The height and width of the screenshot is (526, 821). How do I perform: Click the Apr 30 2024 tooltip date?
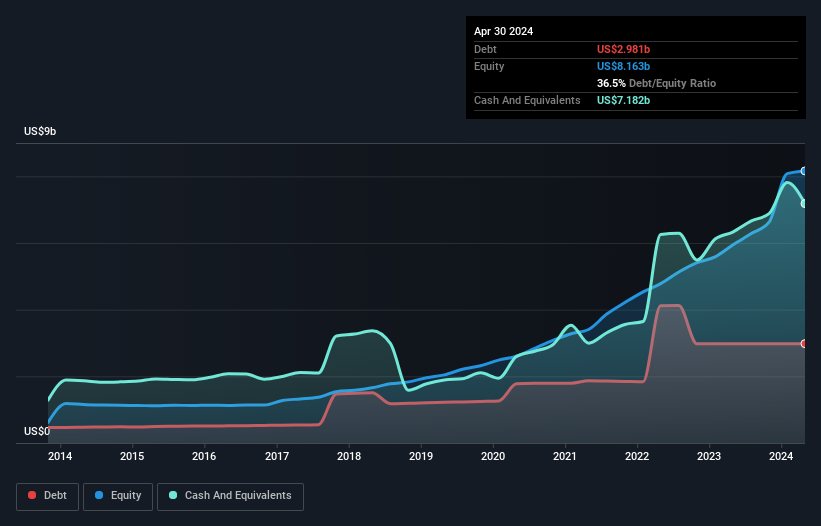point(503,31)
